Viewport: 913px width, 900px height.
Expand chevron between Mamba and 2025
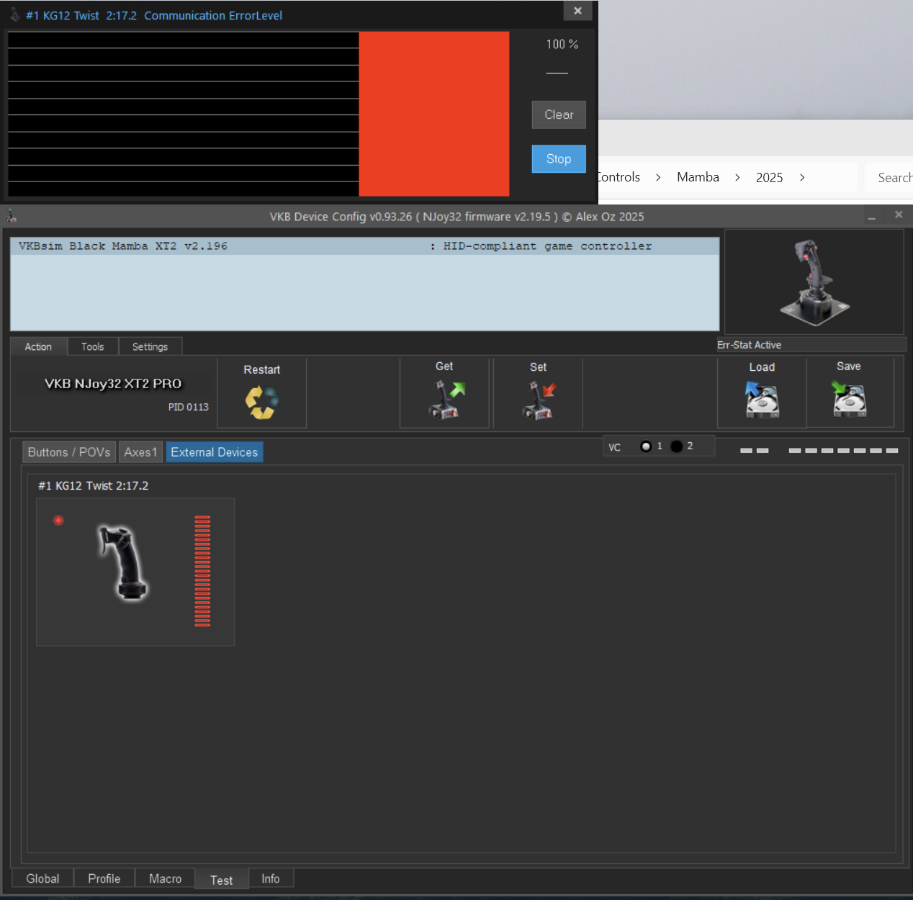737,178
